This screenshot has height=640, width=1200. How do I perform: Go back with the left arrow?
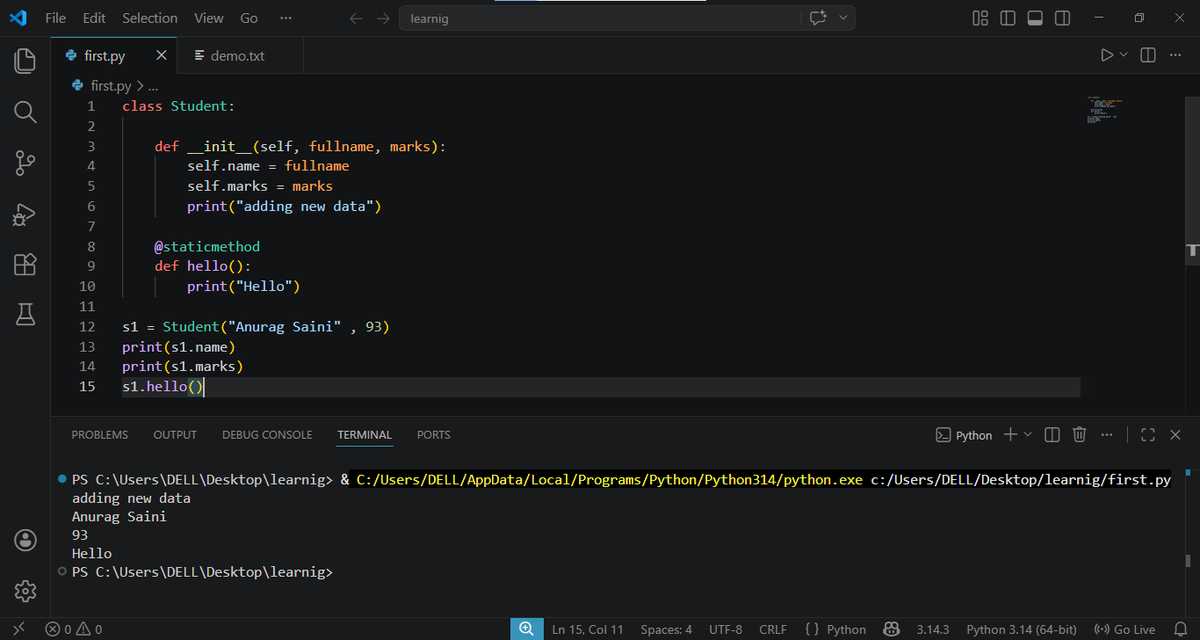tap(357, 18)
